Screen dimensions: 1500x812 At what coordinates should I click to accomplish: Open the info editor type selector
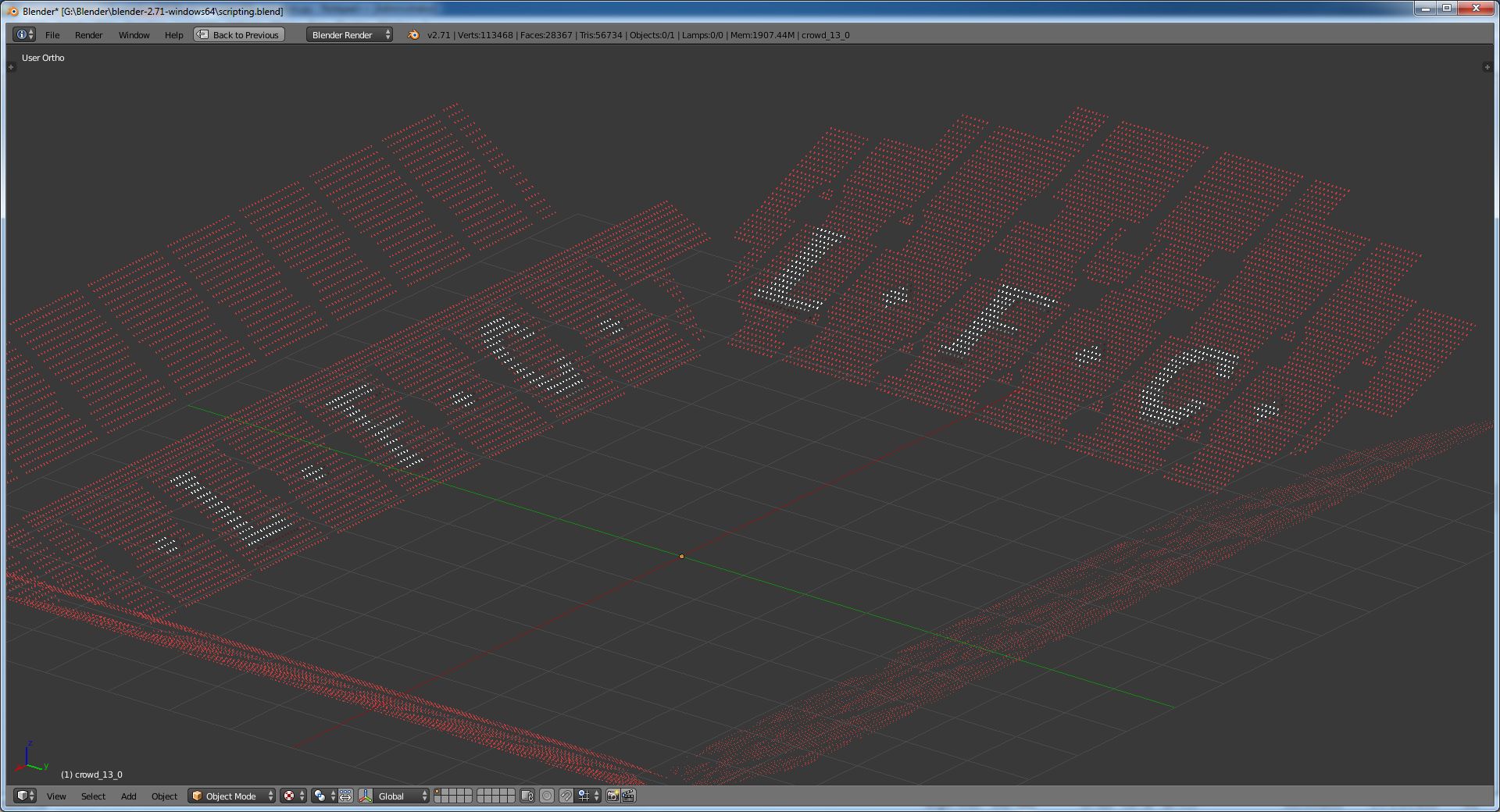(24, 34)
